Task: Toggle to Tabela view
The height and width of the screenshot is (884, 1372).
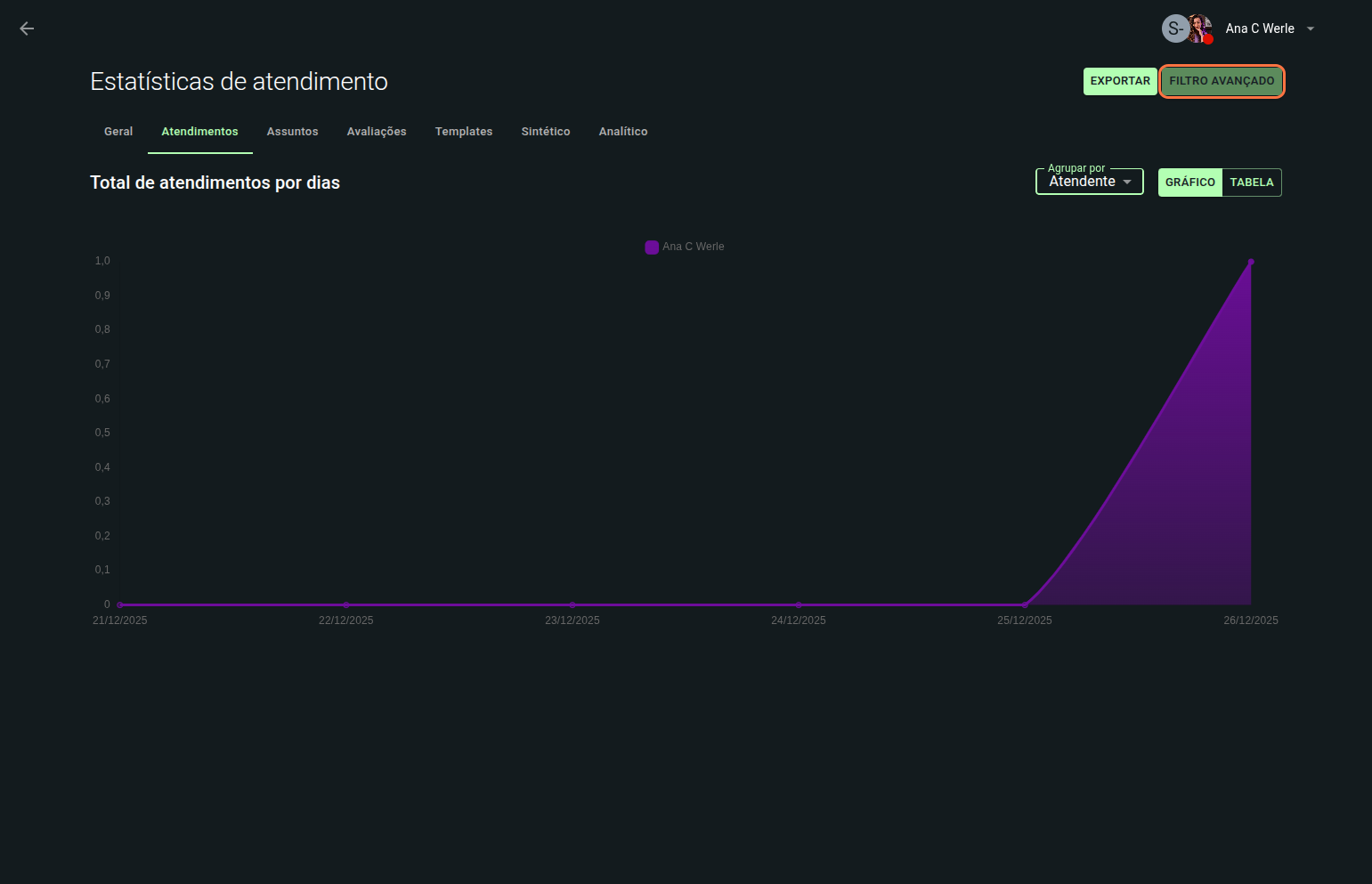Action: 1251,182
